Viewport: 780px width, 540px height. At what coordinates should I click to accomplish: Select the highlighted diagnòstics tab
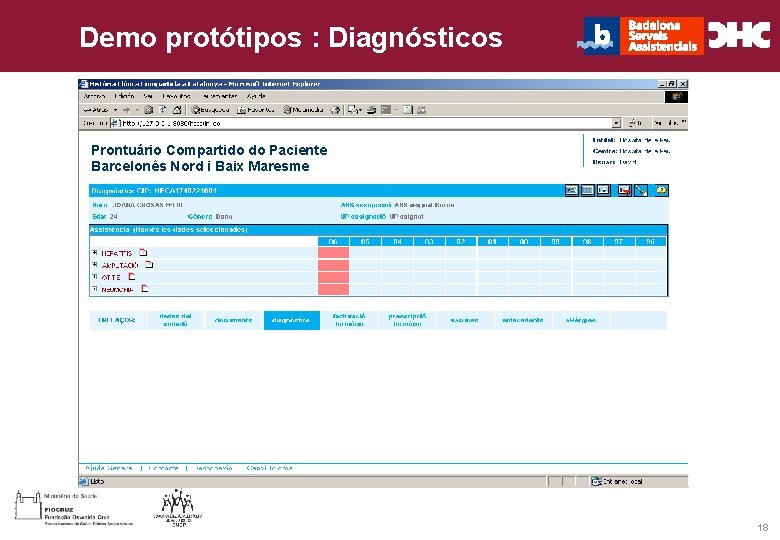coord(292,320)
